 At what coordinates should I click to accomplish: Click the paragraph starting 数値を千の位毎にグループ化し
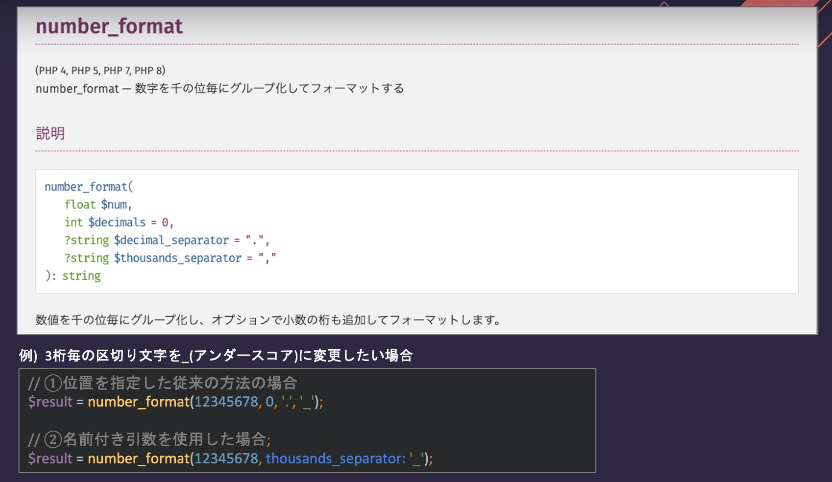tap(268, 320)
